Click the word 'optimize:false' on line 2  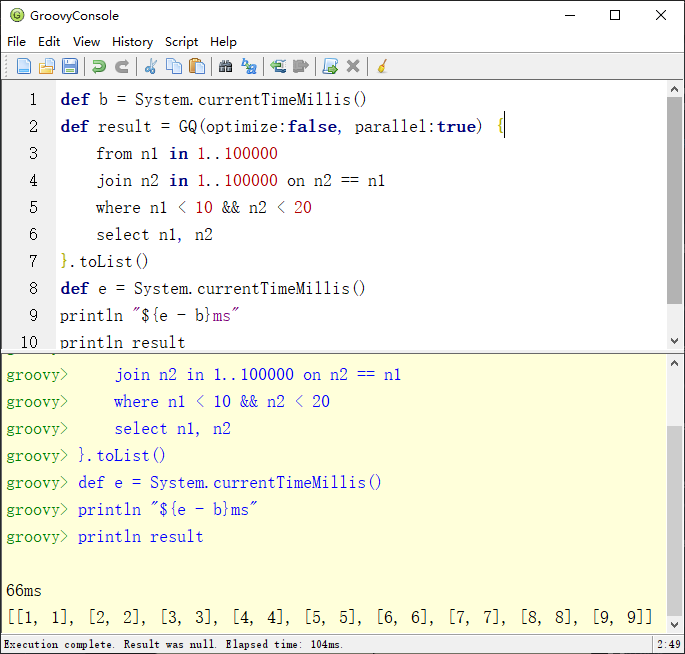[271, 127]
